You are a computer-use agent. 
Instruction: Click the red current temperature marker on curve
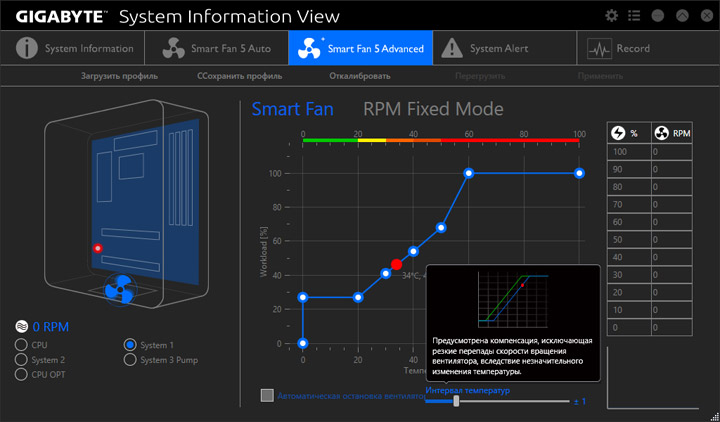coord(396,264)
